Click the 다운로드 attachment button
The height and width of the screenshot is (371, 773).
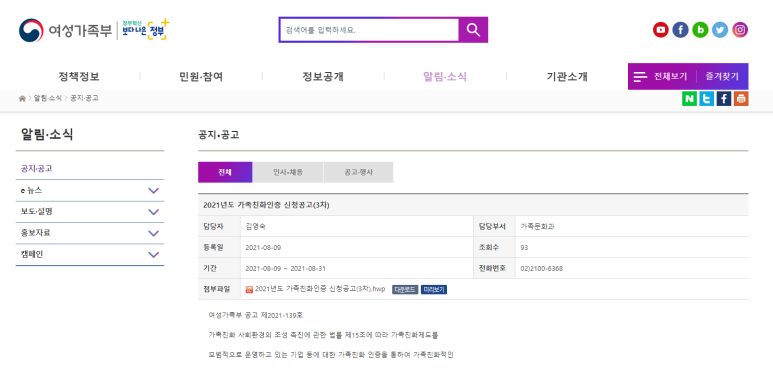405,290
